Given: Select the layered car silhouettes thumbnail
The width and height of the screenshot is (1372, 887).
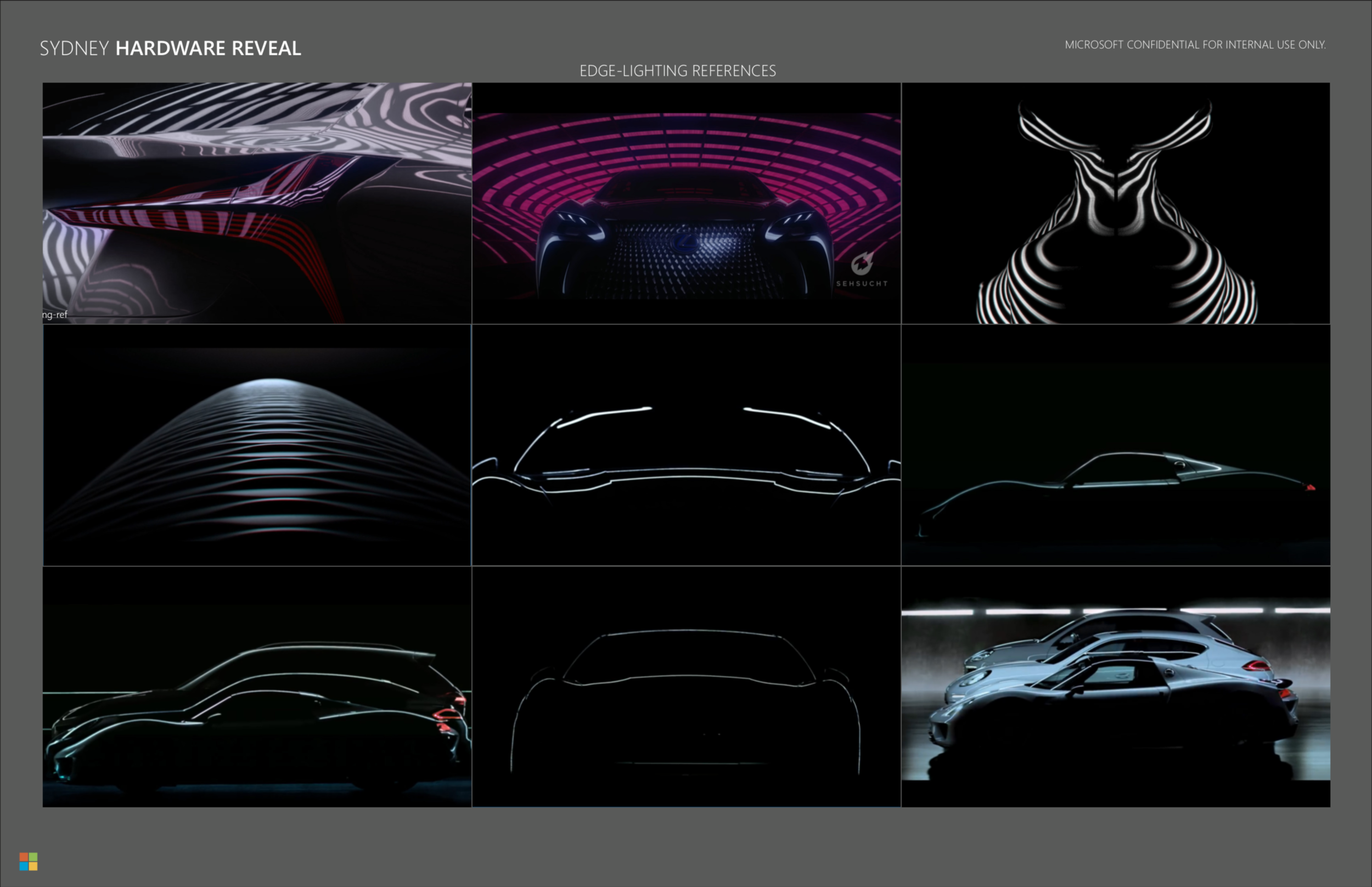Looking at the screenshot, I should click(x=257, y=687).
